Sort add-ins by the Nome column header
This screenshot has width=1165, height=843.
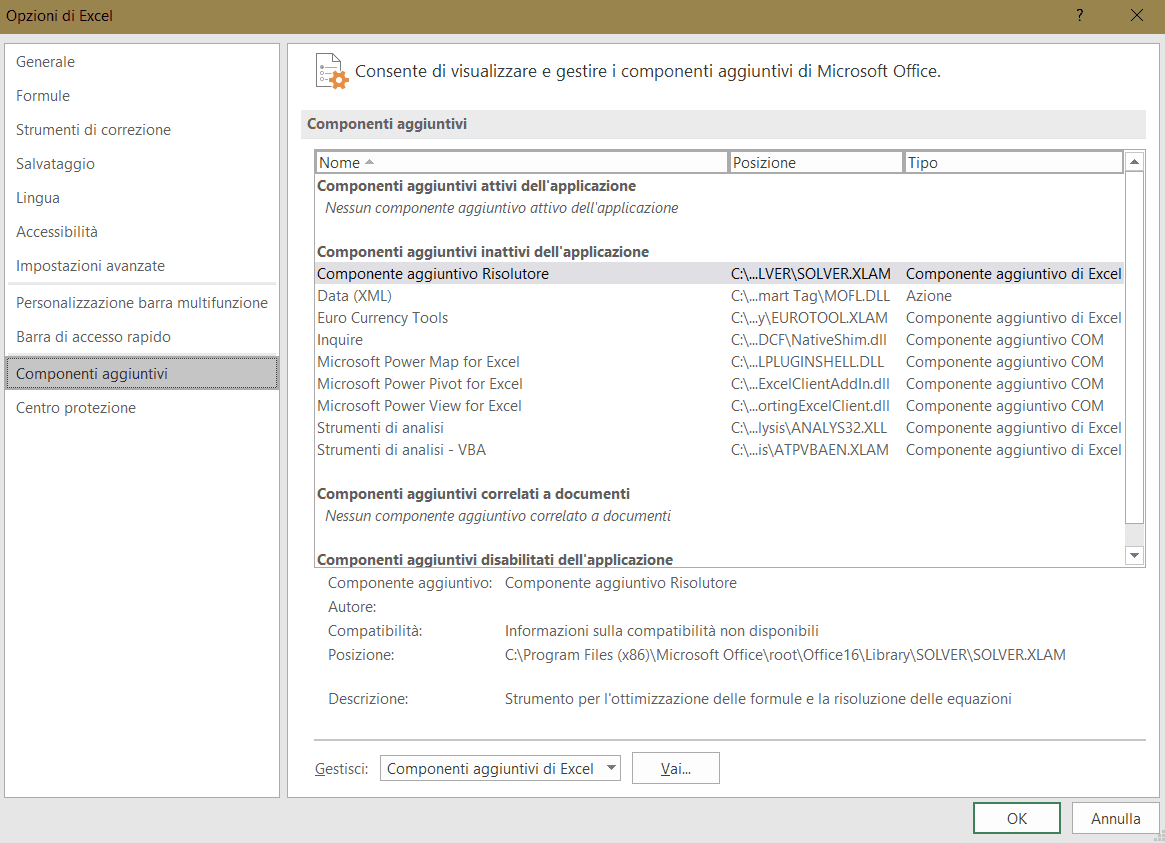tap(521, 162)
